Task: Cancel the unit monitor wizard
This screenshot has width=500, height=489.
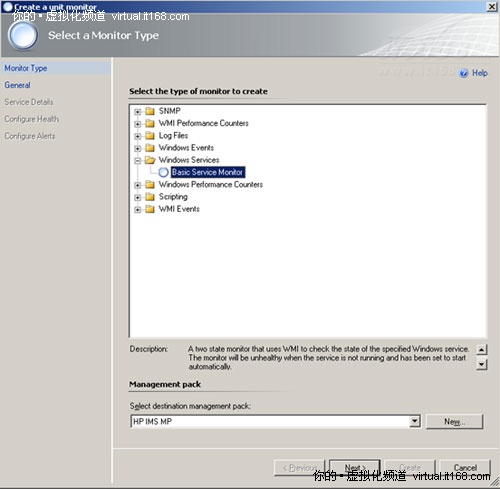Action: click(465, 468)
